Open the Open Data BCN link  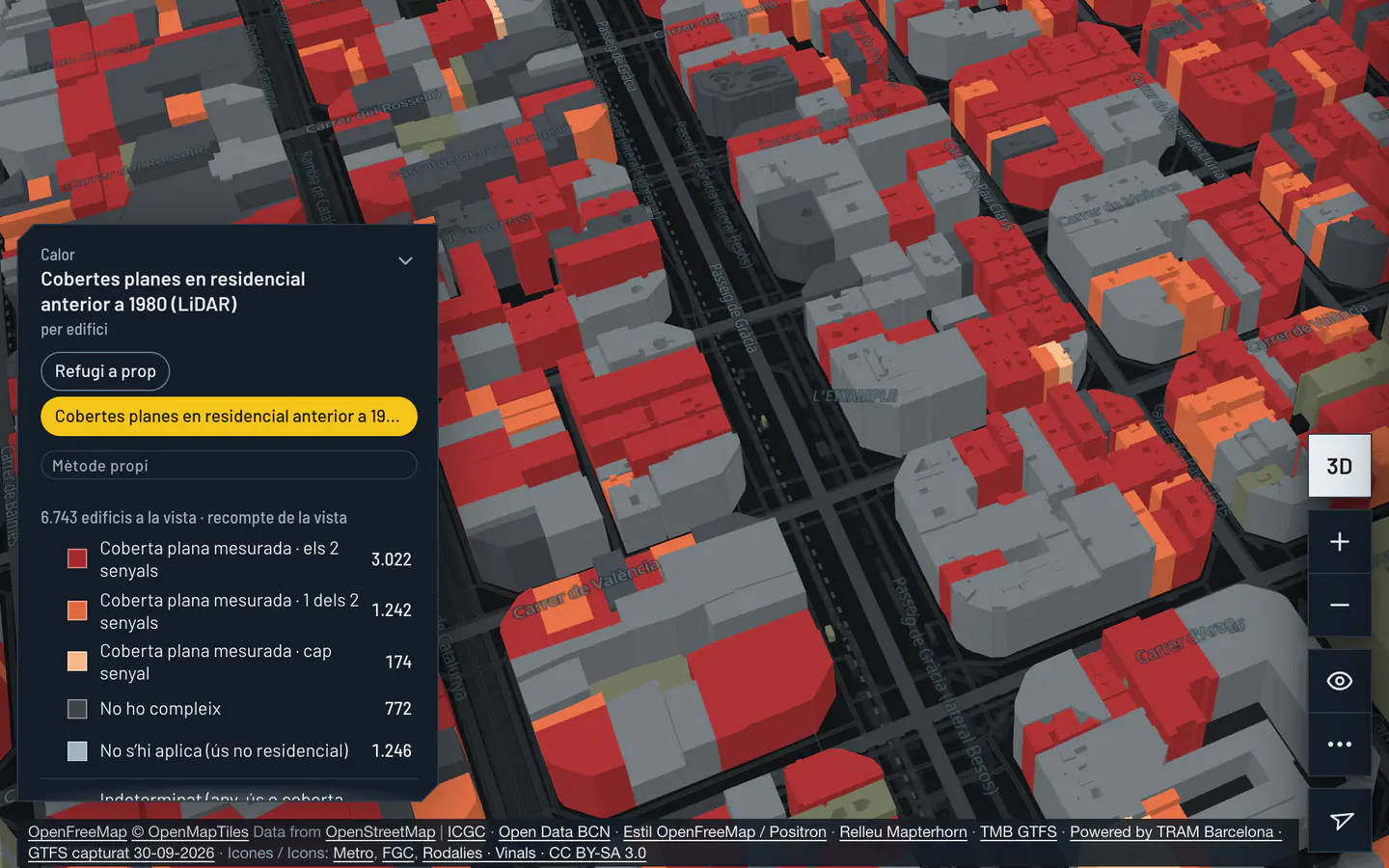tap(554, 832)
